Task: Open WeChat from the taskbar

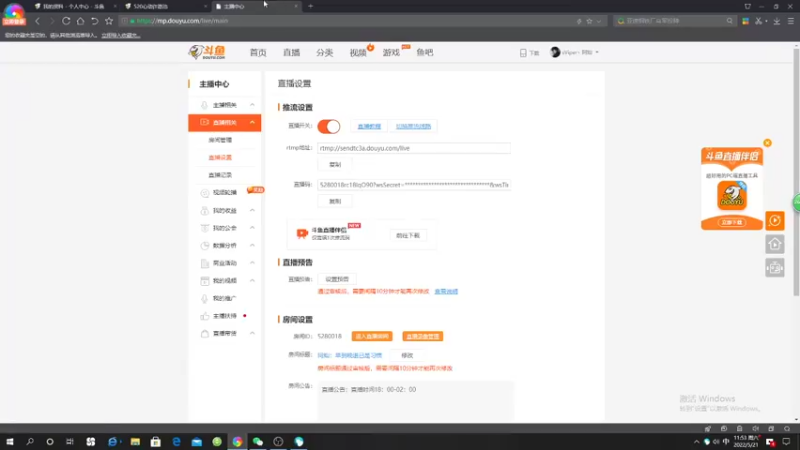Action: pos(258,441)
